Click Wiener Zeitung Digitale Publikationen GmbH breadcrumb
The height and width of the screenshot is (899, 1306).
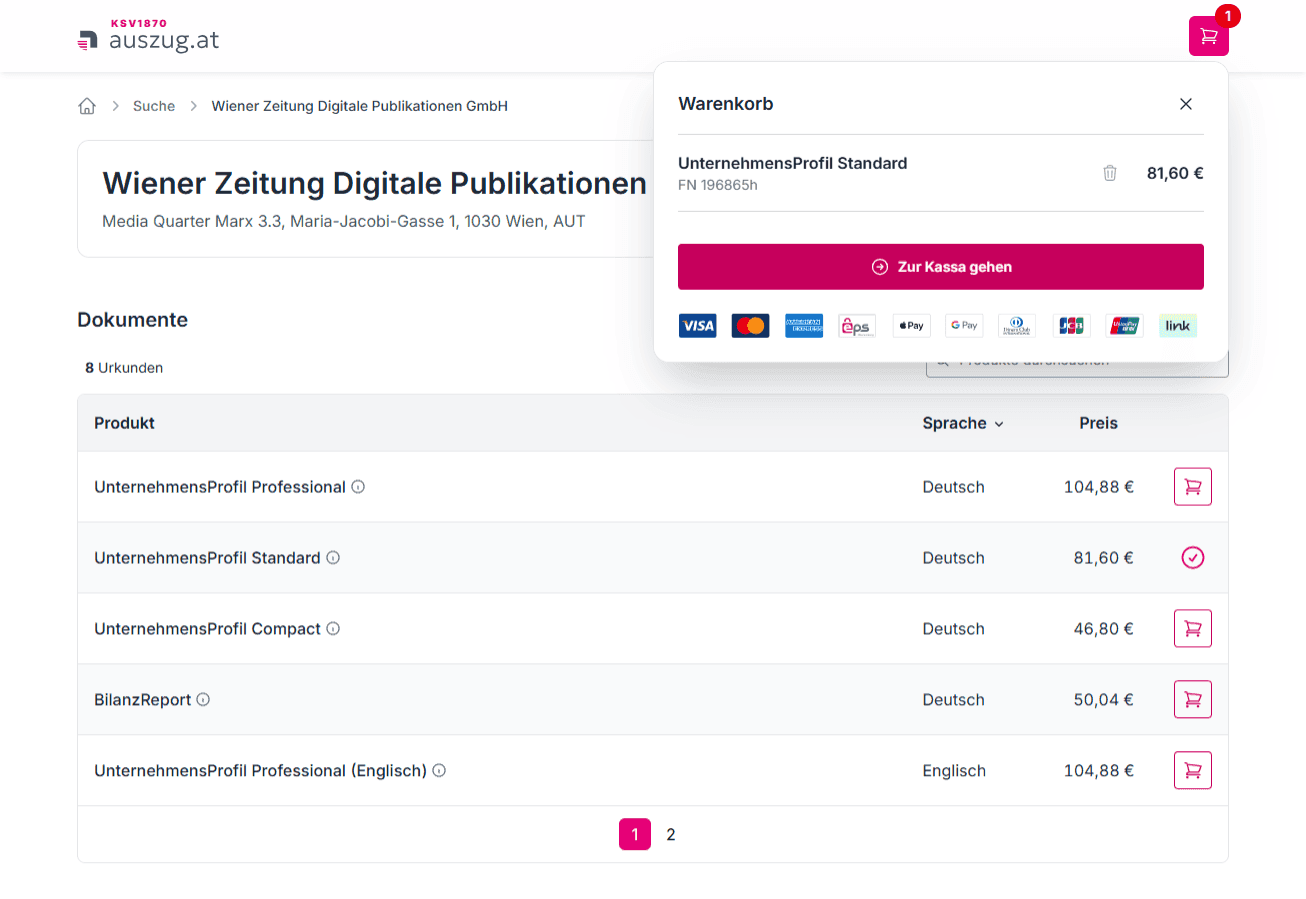pos(360,106)
